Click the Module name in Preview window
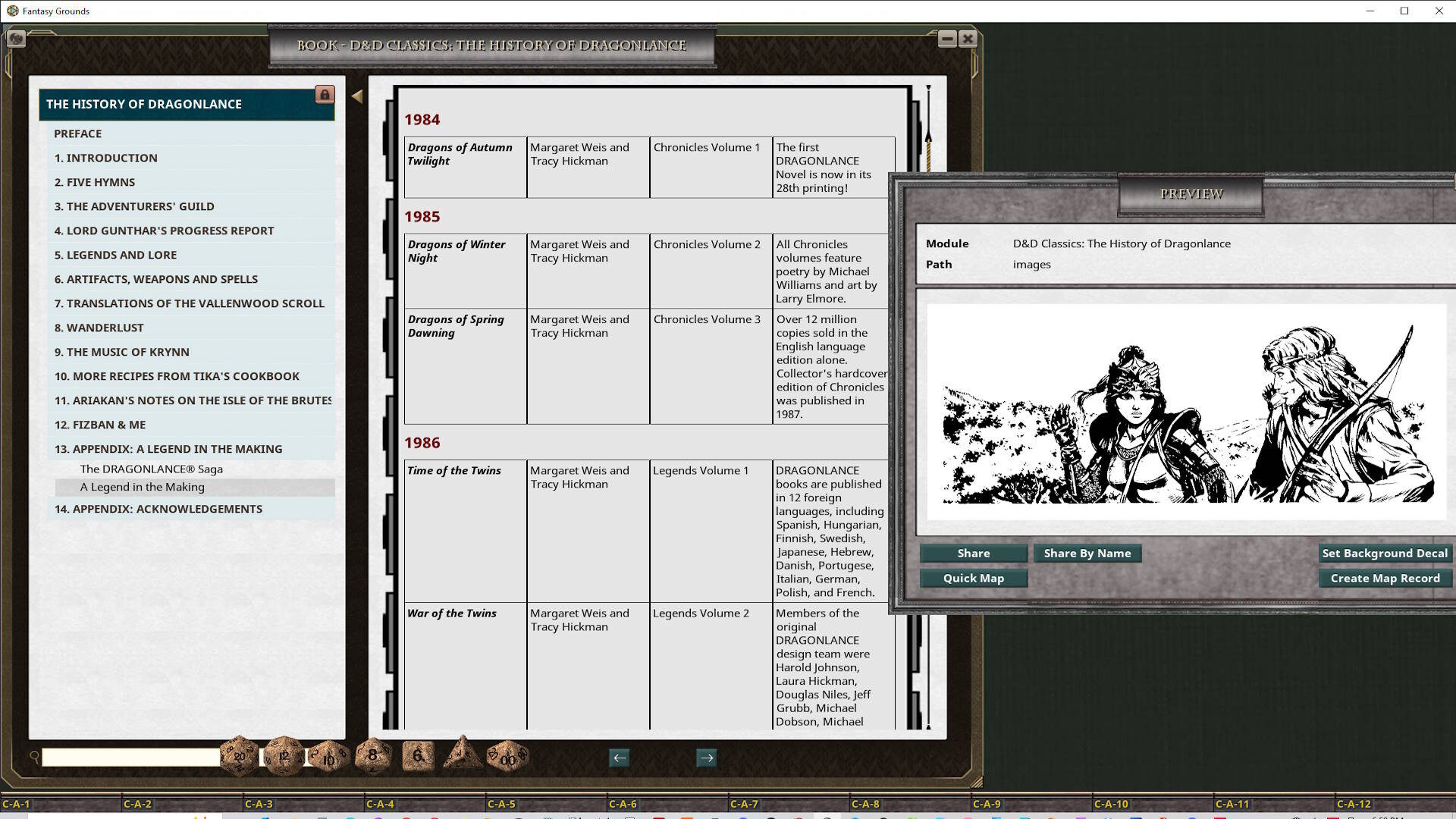This screenshot has width=1456, height=819. 1122,243
